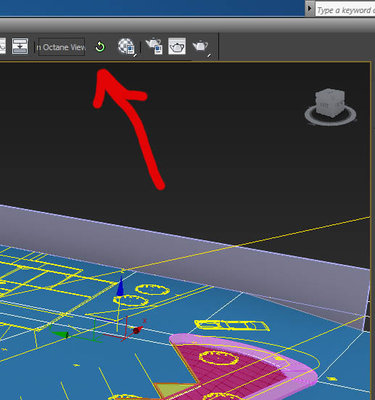Select the red X-axis gizmo arrow
The width and height of the screenshot is (375, 400).
137,330
